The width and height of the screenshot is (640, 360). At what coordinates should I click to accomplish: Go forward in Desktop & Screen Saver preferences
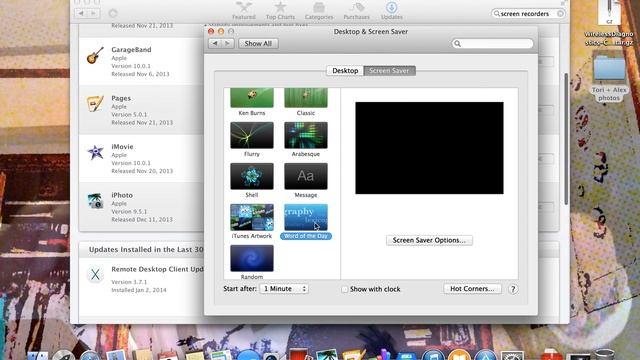click(228, 43)
